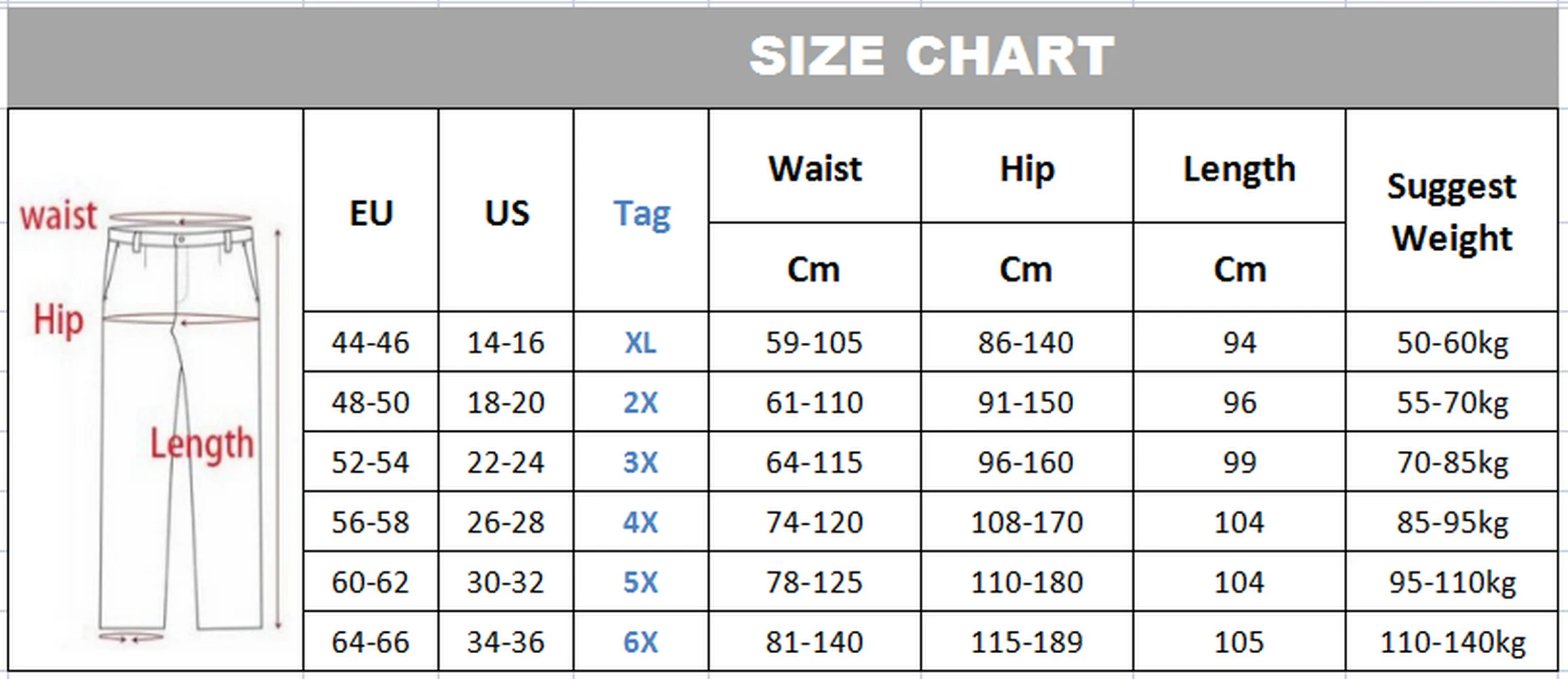1568x679 pixels.
Task: Select the length value 99 cell
Action: click(1239, 462)
